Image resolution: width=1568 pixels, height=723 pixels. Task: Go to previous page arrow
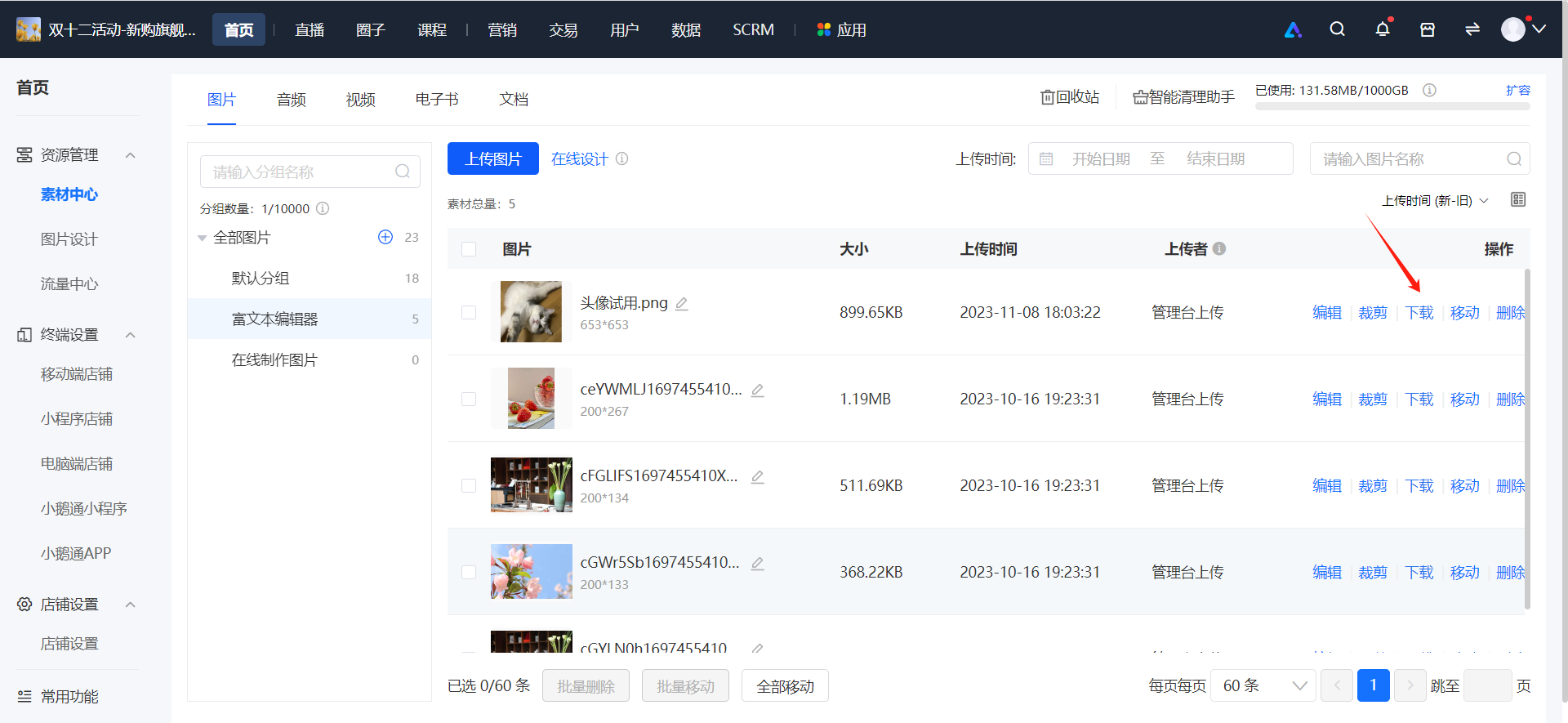1337,685
